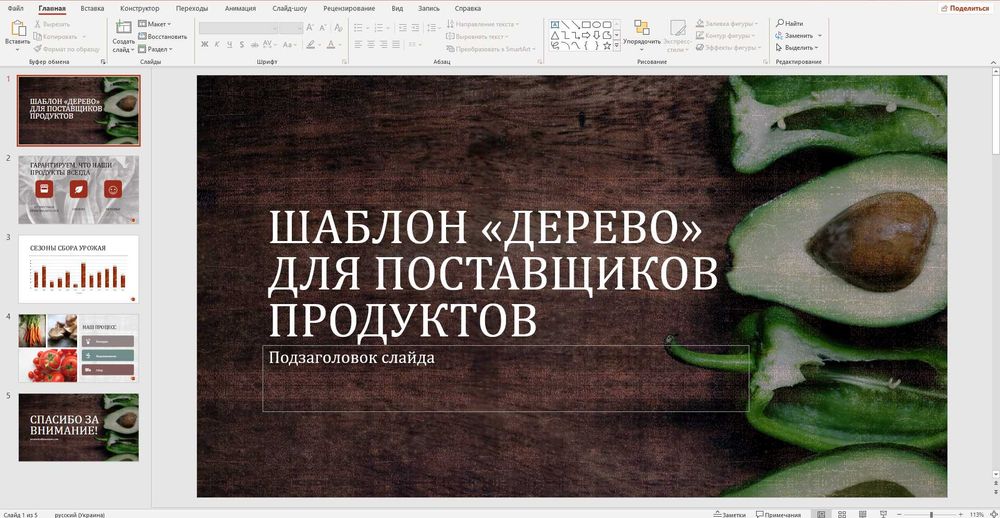Open Заметки (Notes) pane from status bar

[x=730, y=514]
